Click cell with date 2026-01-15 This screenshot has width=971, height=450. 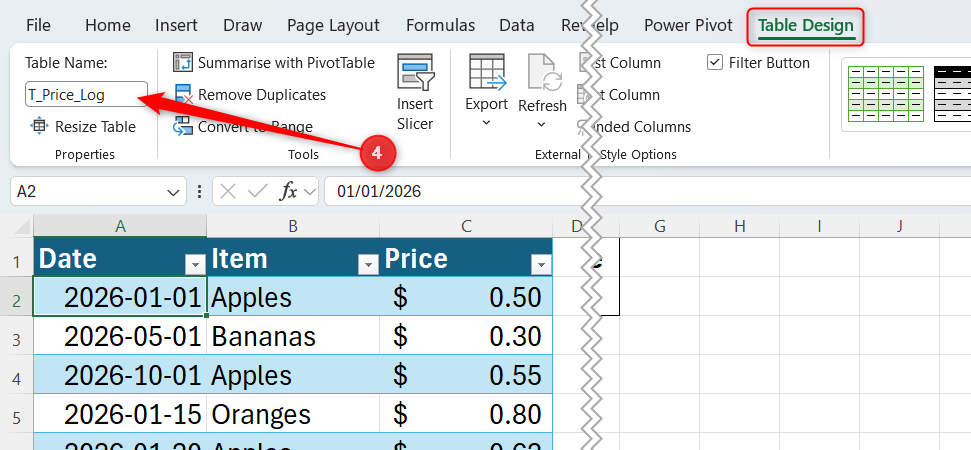(120, 414)
